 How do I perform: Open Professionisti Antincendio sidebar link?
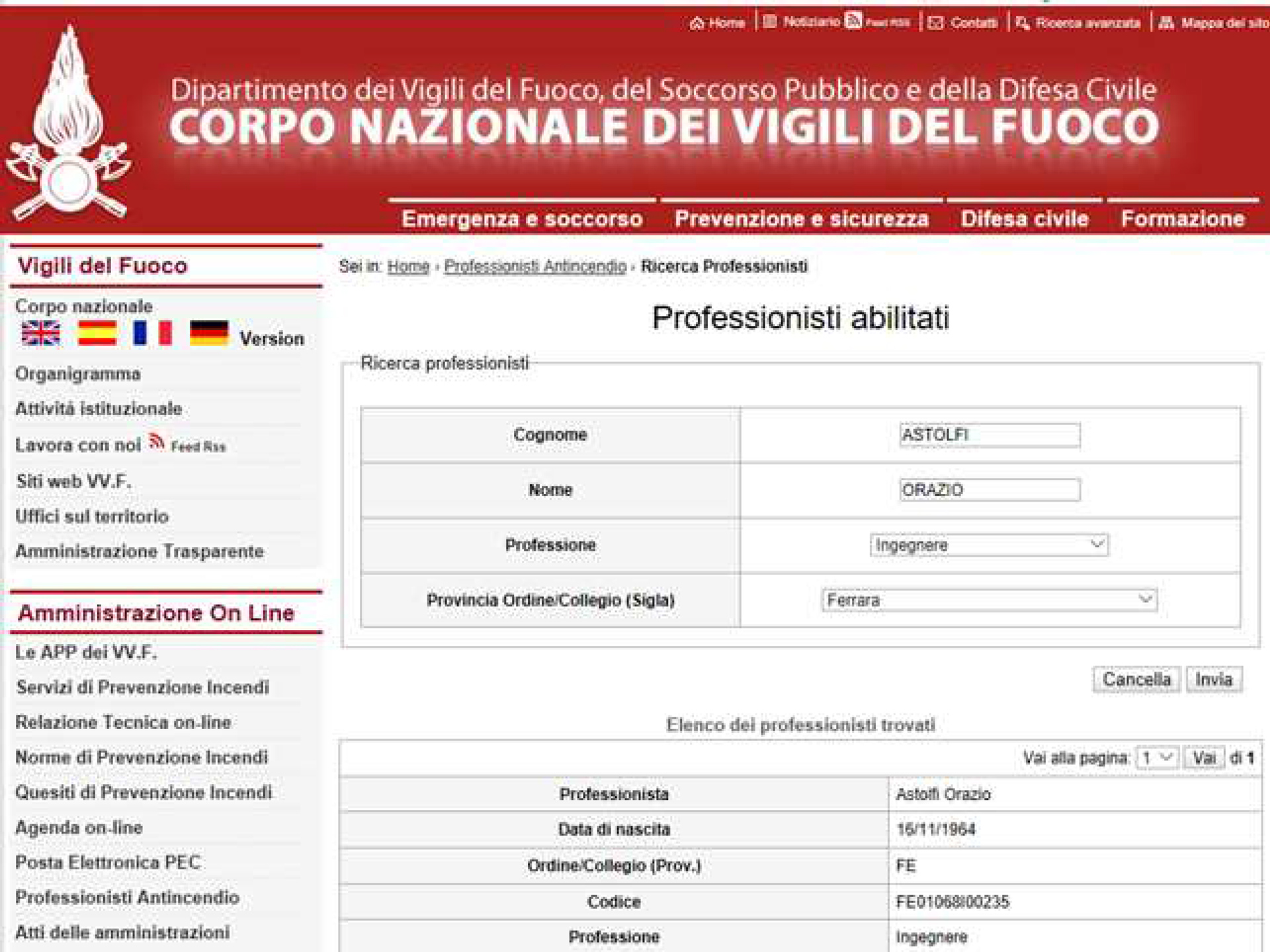[x=127, y=898]
